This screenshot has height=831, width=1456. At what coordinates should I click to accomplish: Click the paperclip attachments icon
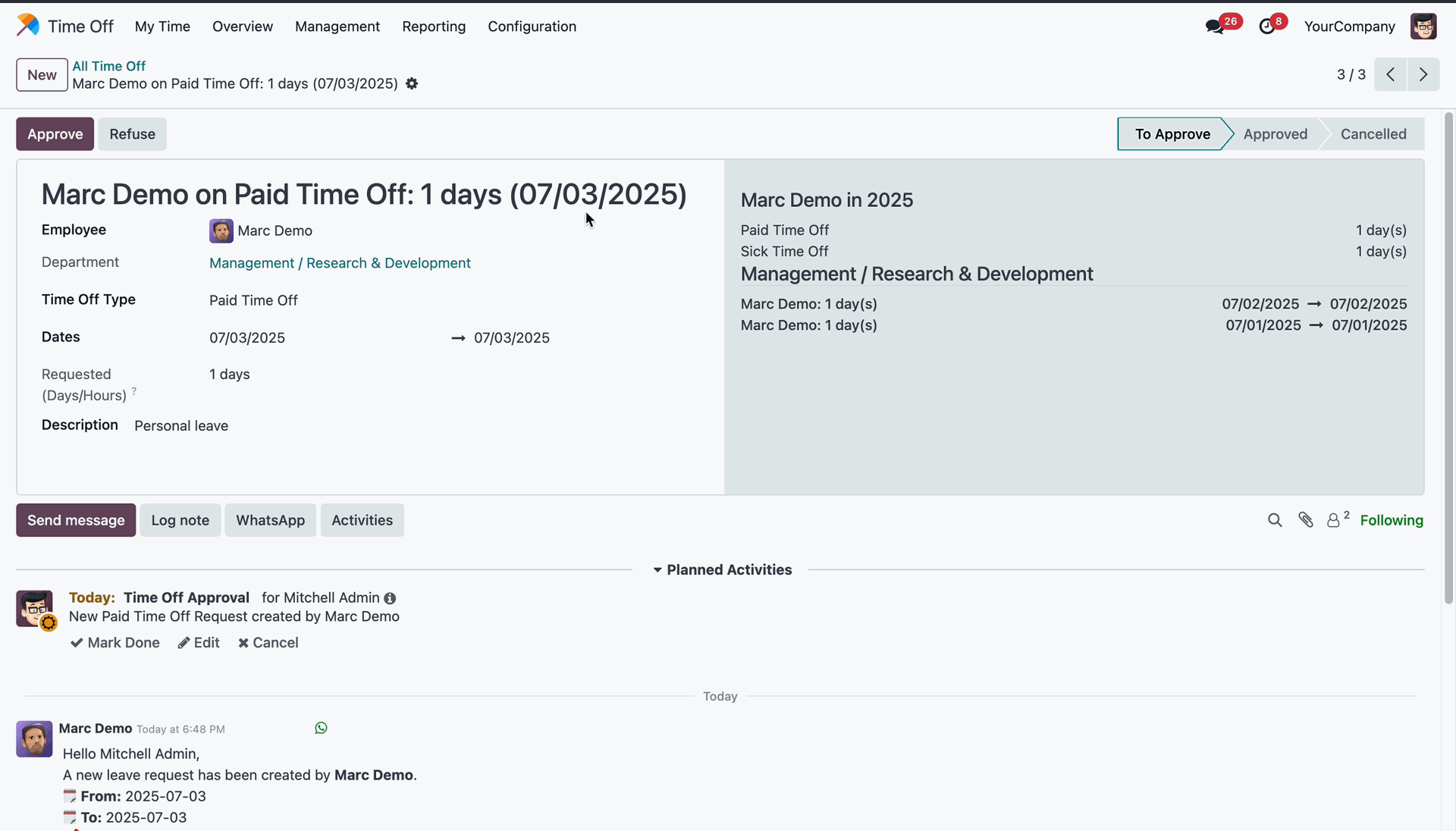[x=1305, y=520]
